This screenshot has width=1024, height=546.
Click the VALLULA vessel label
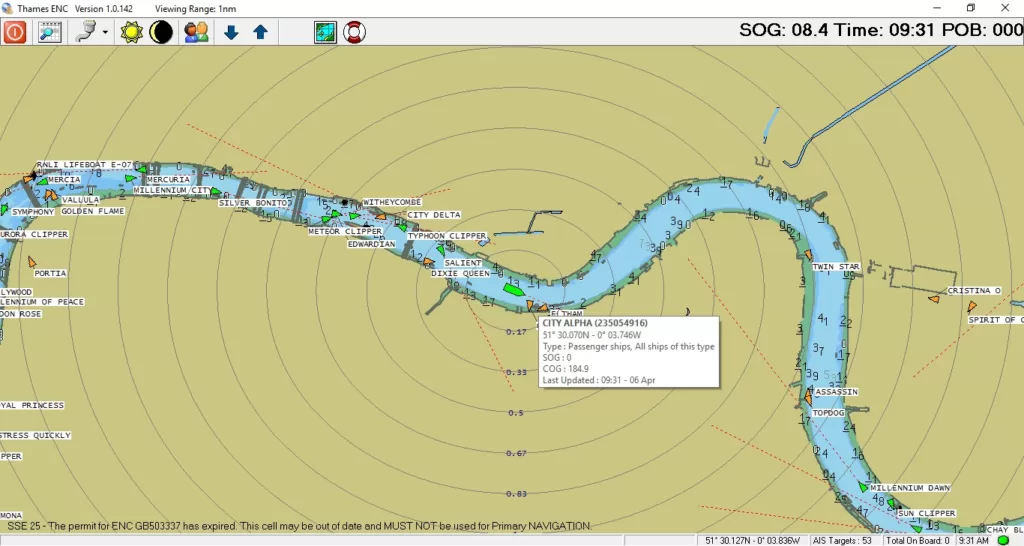pyautogui.click(x=80, y=200)
